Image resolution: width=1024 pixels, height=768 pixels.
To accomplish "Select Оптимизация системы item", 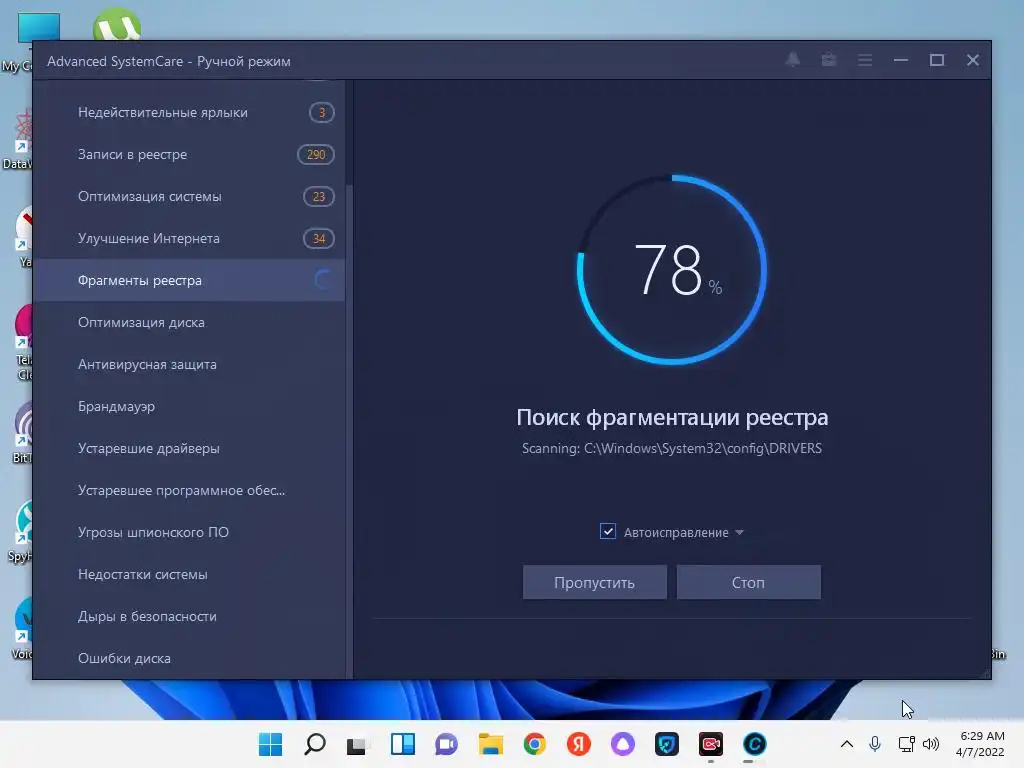I will [189, 197].
